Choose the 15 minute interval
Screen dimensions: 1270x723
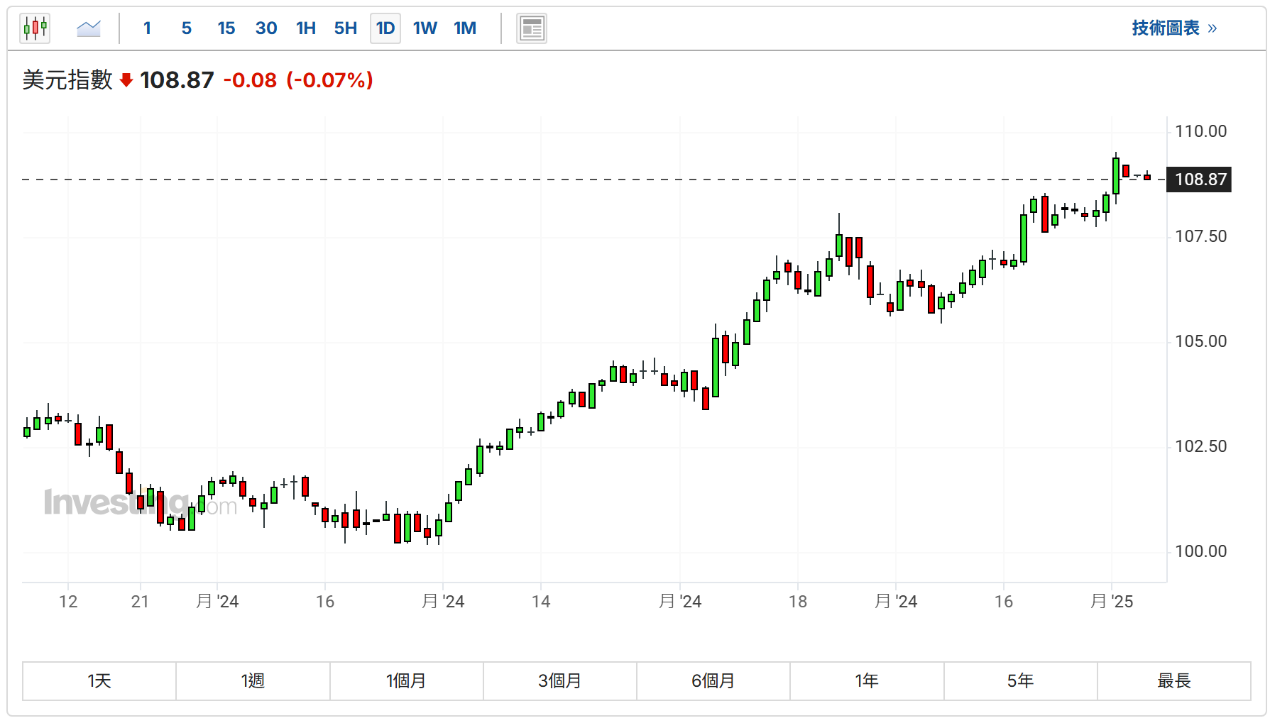click(226, 28)
